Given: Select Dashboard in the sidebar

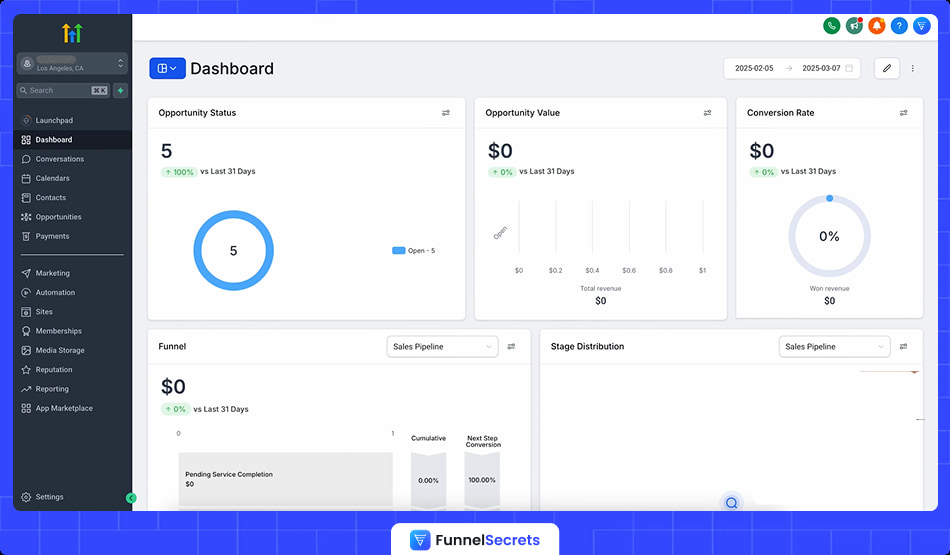Looking at the screenshot, I should pyautogui.click(x=72, y=139).
